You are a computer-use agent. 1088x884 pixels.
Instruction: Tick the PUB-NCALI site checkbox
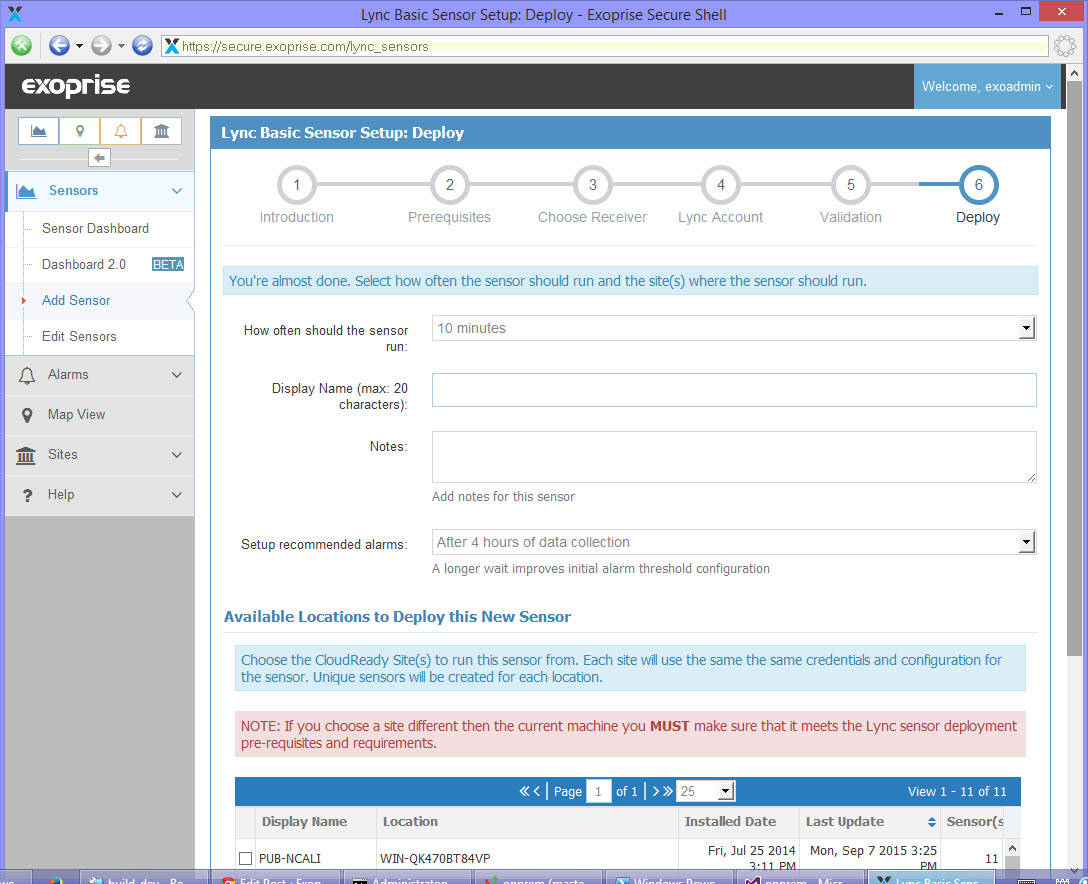pyautogui.click(x=245, y=858)
